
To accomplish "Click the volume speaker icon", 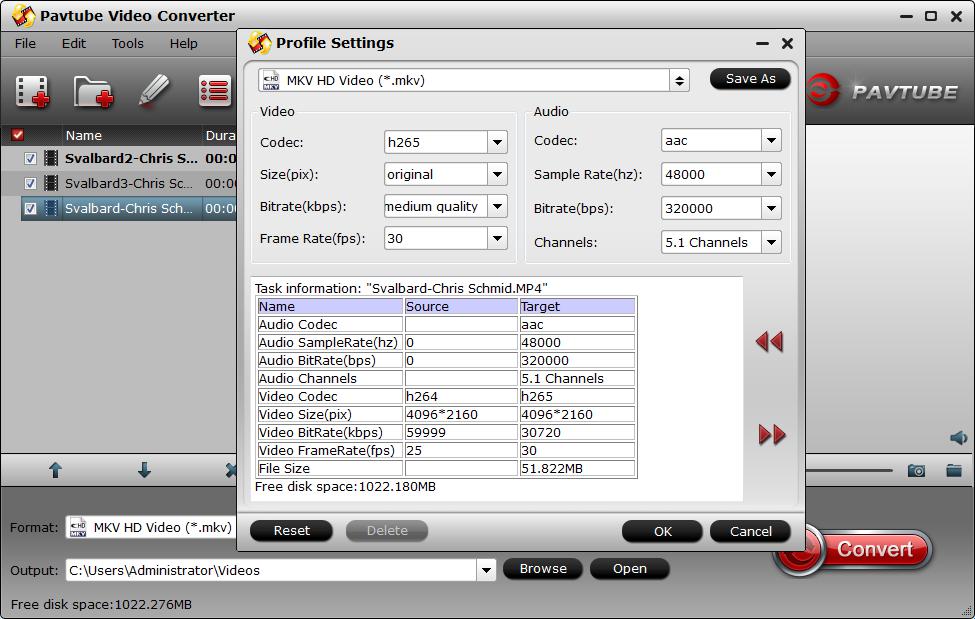I will tap(958, 438).
